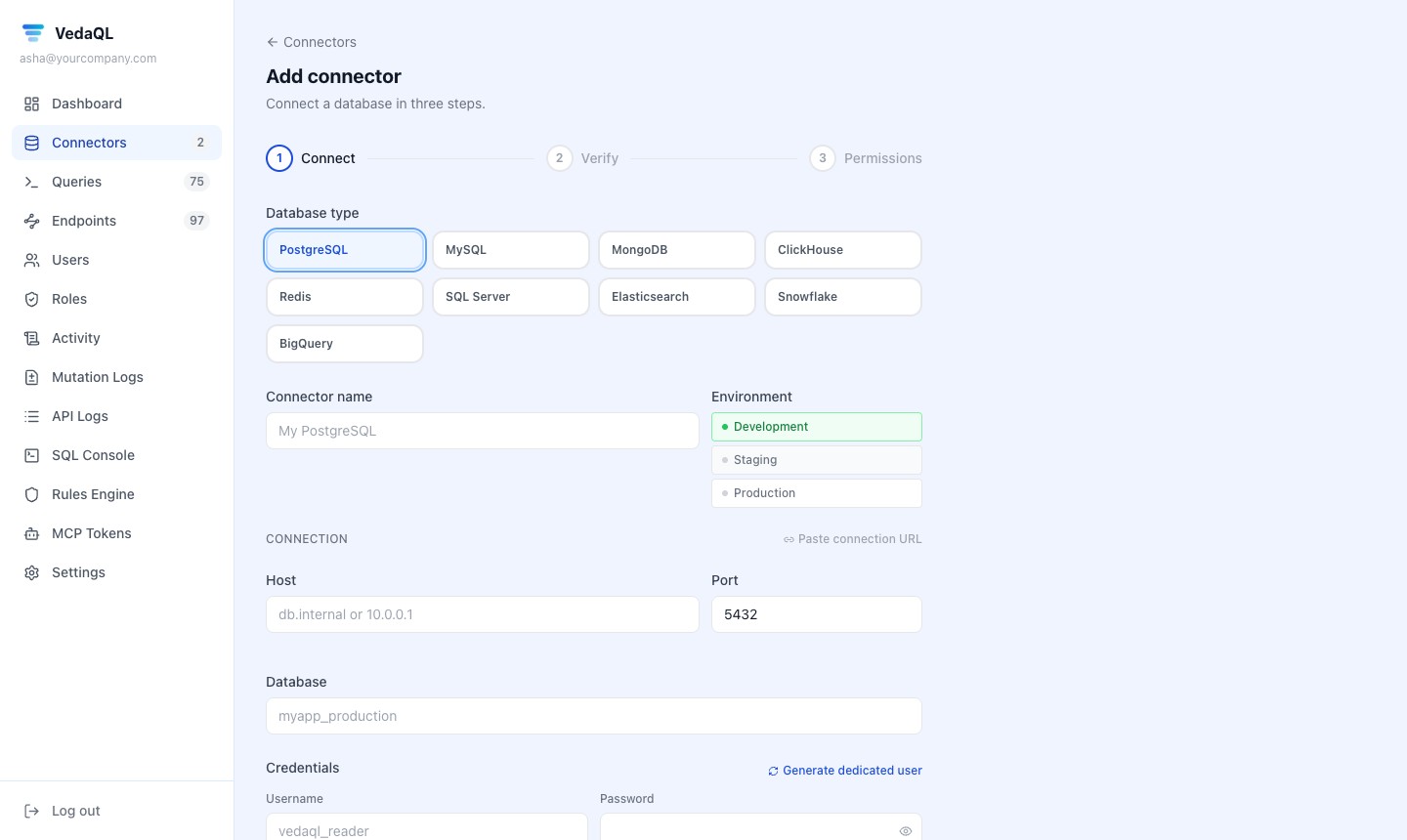1407x840 pixels.
Task: Click the Log out door icon
Action: (31, 811)
